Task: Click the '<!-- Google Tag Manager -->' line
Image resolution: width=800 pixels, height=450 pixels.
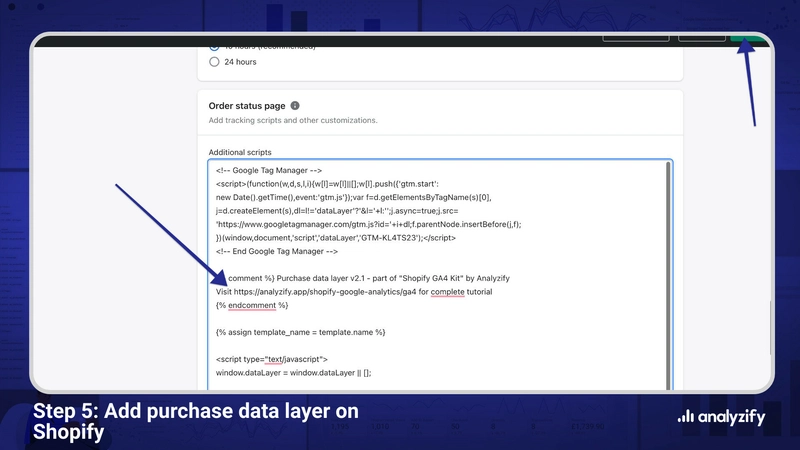Action: tap(269, 170)
